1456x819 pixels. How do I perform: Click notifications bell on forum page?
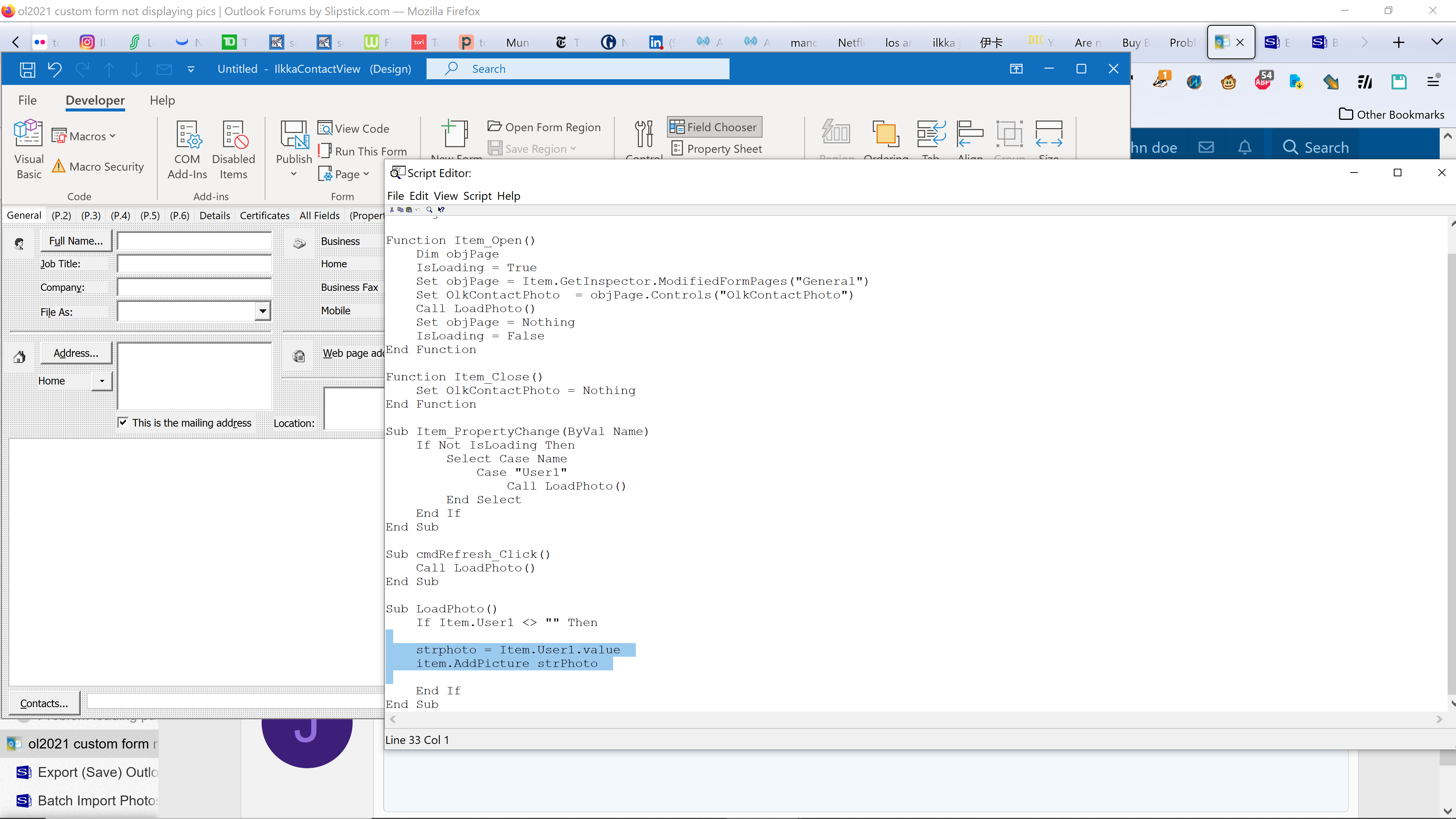click(1244, 147)
